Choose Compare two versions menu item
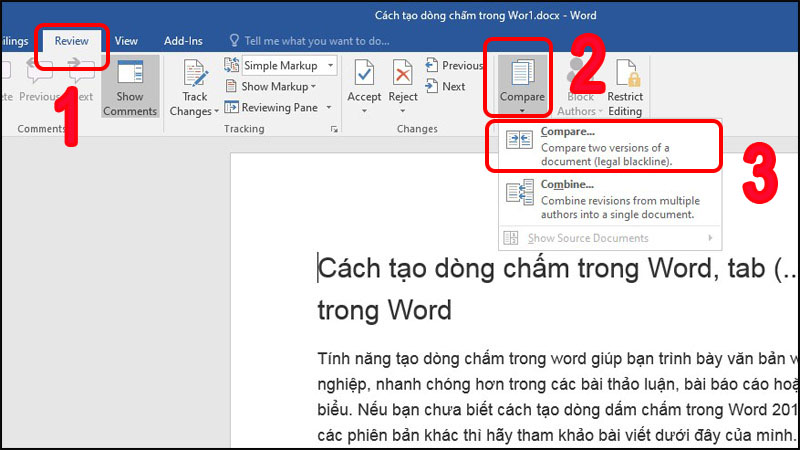The width and height of the screenshot is (800, 450). coord(603,146)
